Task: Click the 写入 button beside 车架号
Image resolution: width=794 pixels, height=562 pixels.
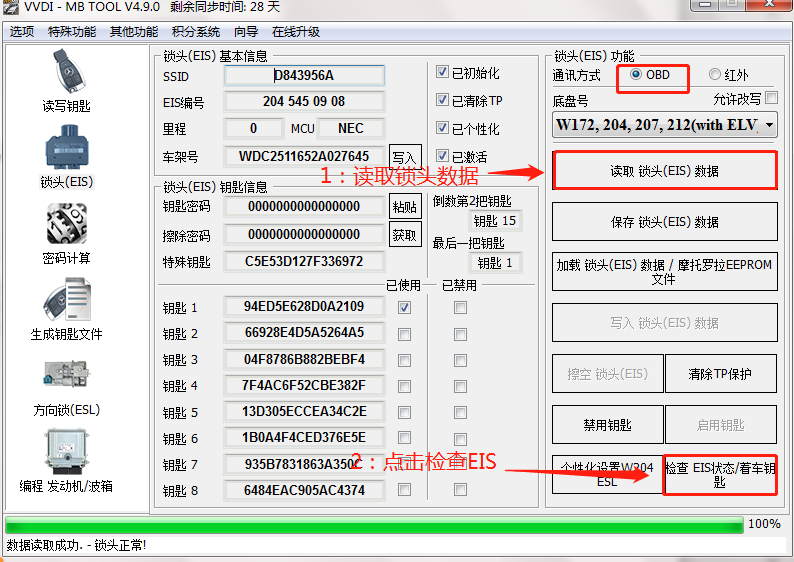Action: pos(405,157)
